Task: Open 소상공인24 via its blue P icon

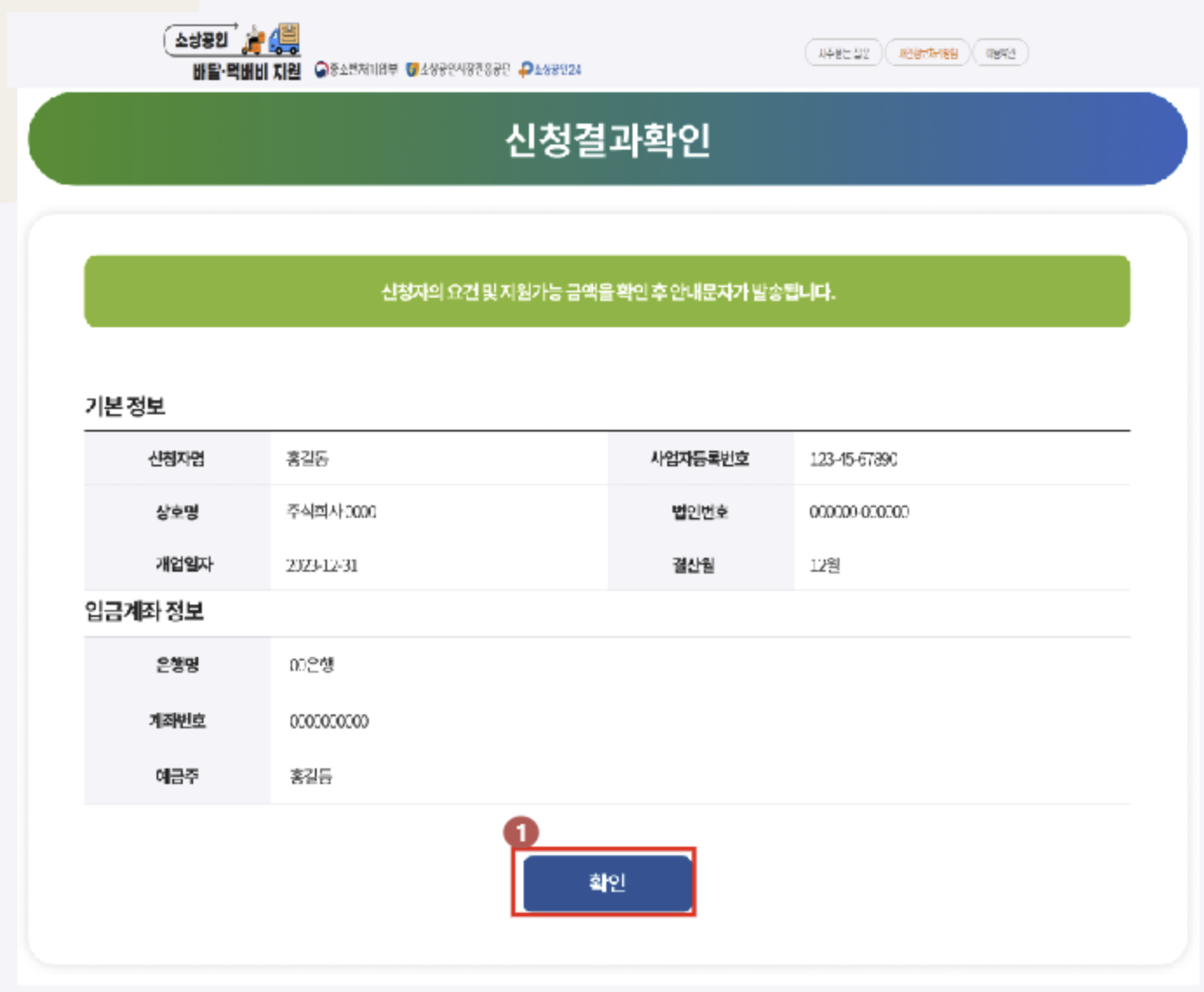Action: click(525, 70)
